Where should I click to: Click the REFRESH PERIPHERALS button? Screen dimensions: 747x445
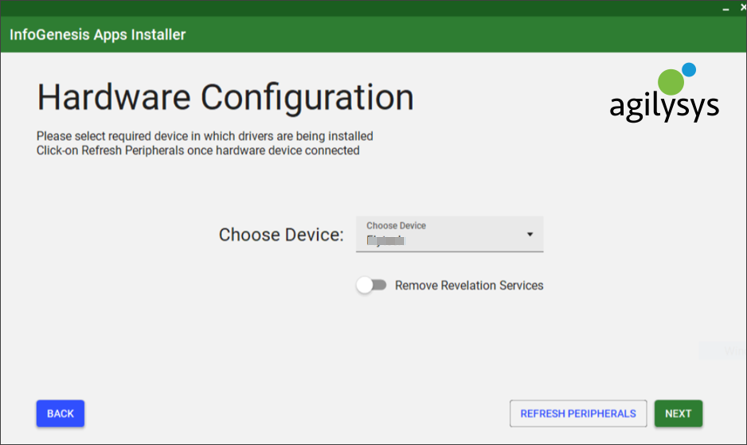click(578, 413)
